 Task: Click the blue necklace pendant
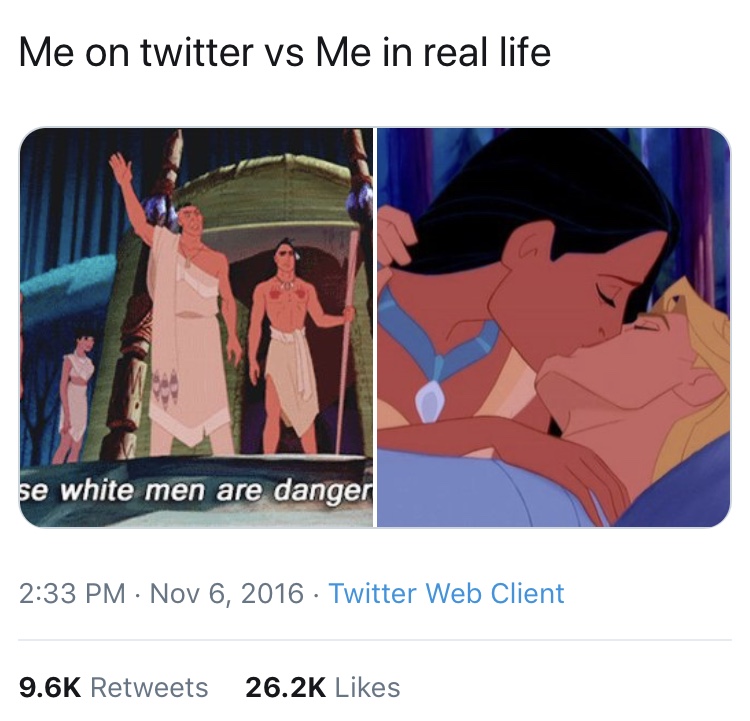click(x=431, y=399)
